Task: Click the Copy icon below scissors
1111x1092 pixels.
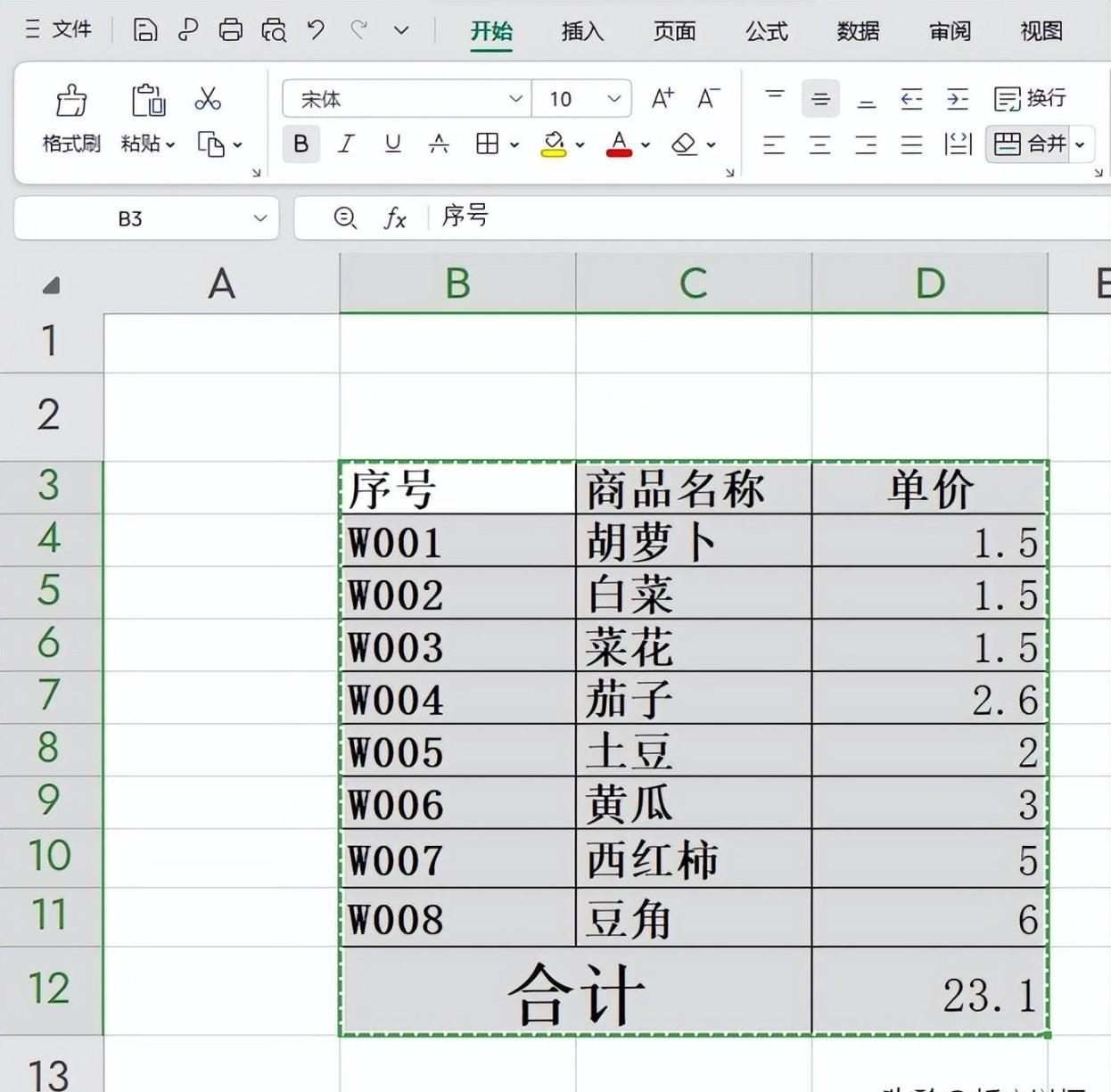Action: [x=210, y=144]
